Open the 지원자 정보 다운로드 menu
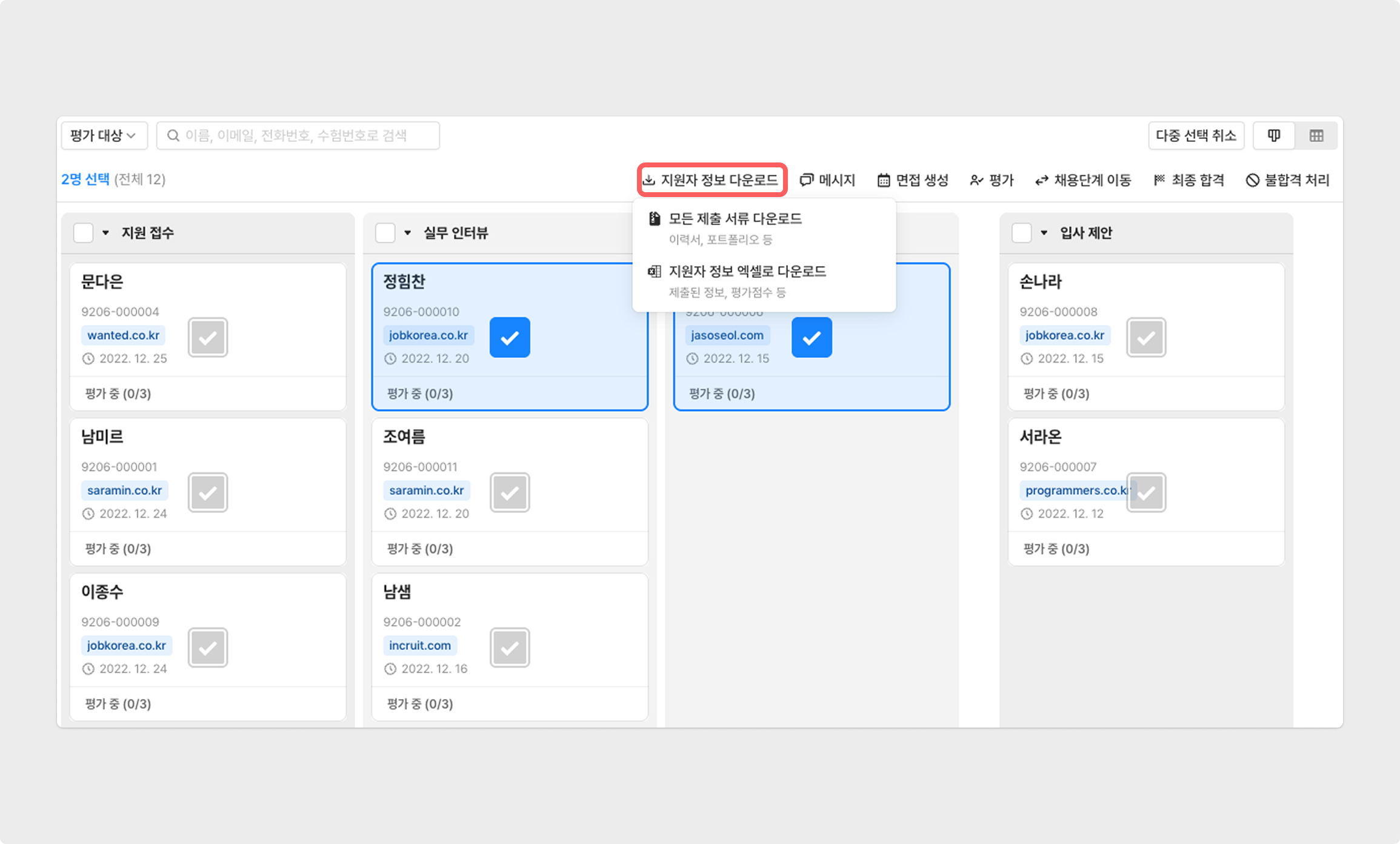Screen dimensions: 1400x844 [712, 180]
